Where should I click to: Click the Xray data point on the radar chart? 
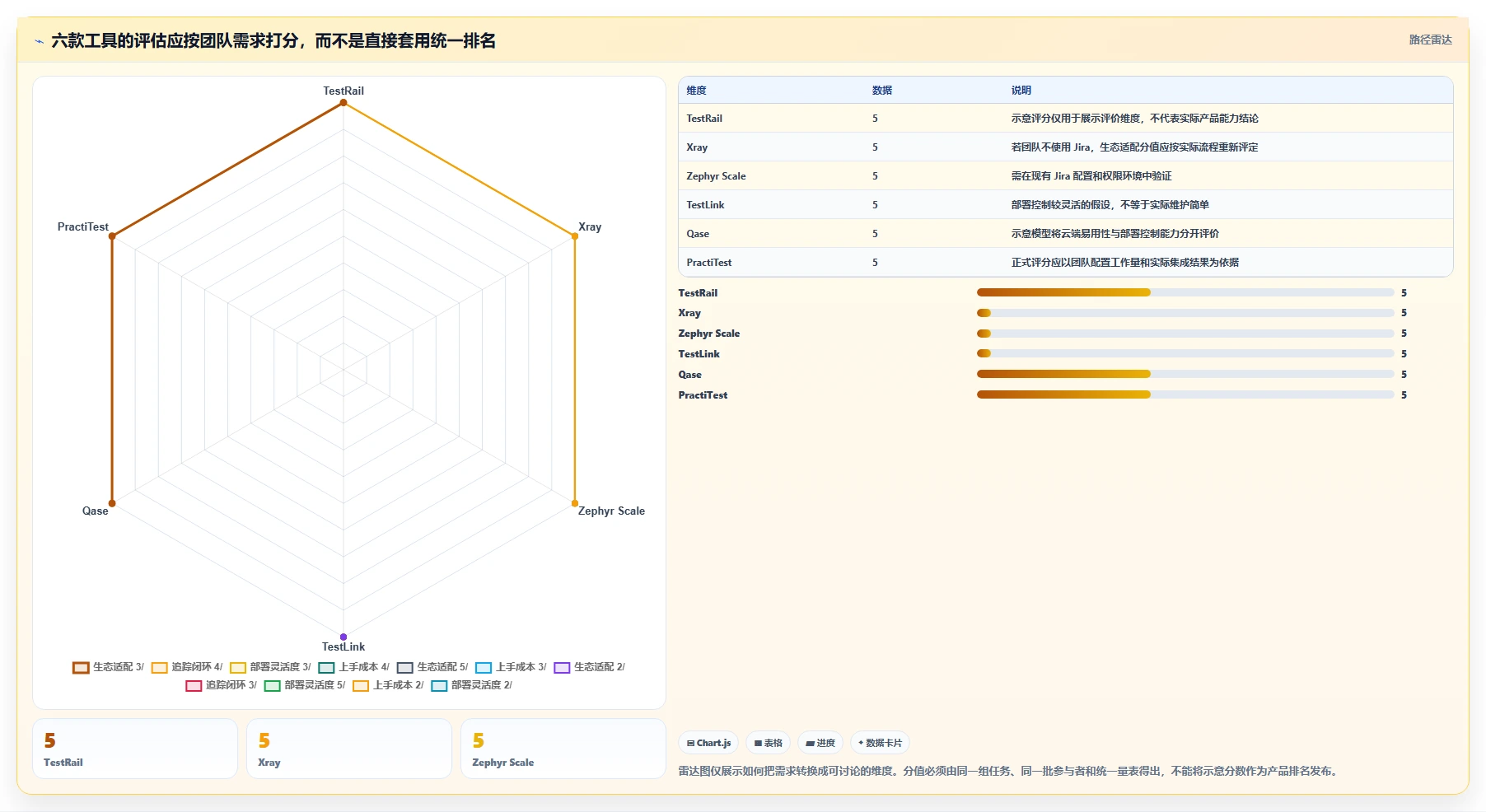[575, 236]
